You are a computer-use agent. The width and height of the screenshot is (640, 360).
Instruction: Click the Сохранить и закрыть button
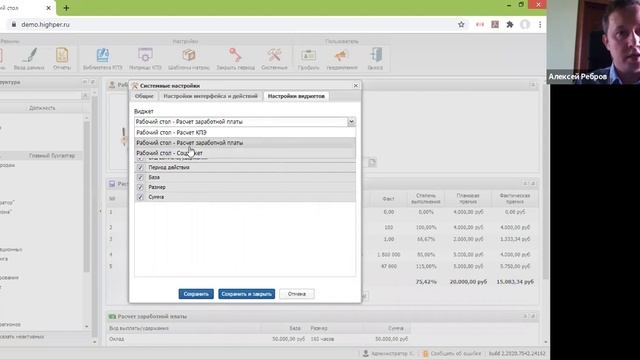click(x=247, y=294)
